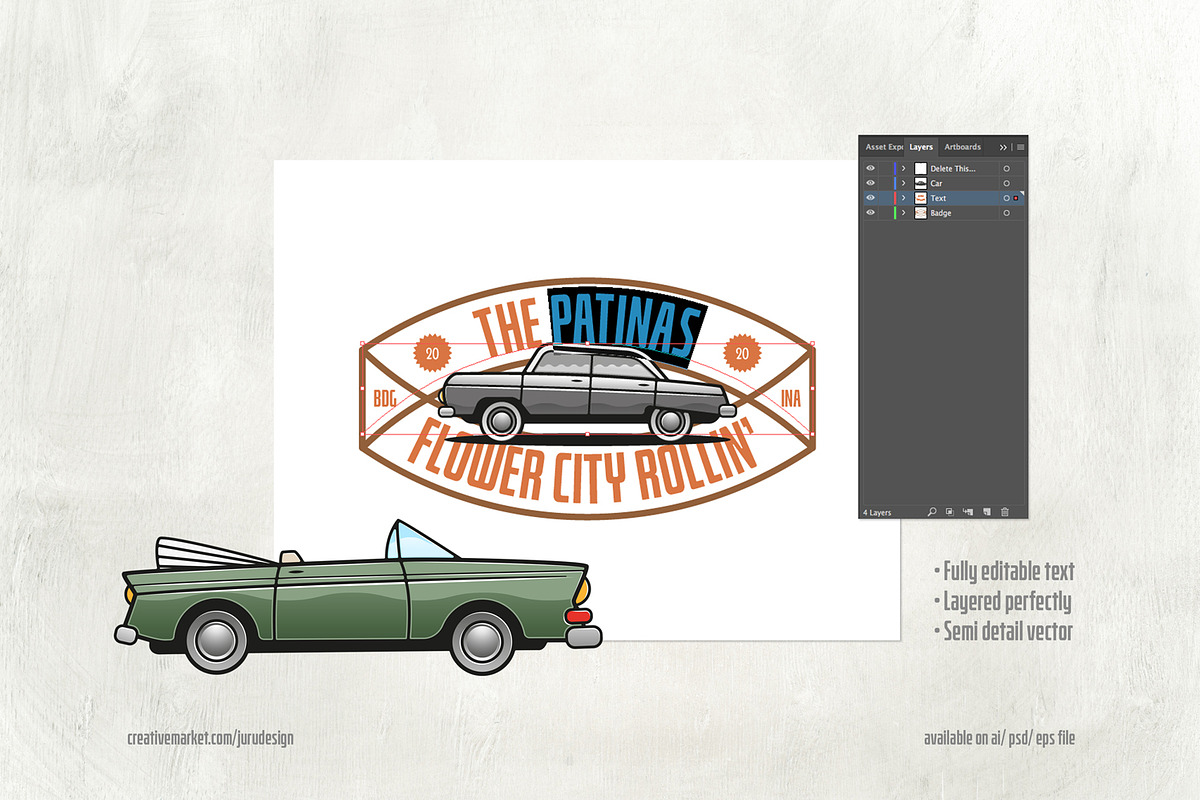Viewport: 1200px width, 800px height.
Task: Click the left '20' starburst seal
Action: coord(433,353)
